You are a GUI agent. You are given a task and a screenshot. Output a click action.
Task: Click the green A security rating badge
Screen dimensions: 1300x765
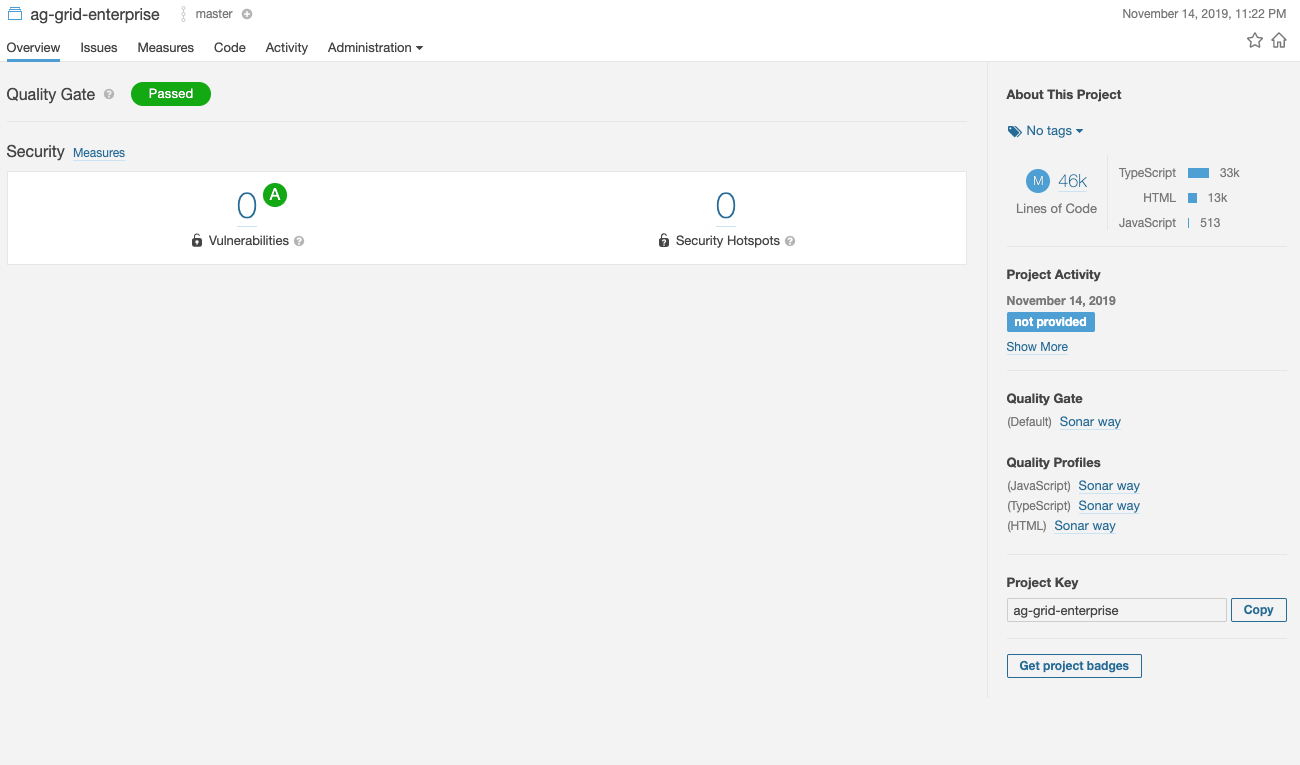point(275,195)
